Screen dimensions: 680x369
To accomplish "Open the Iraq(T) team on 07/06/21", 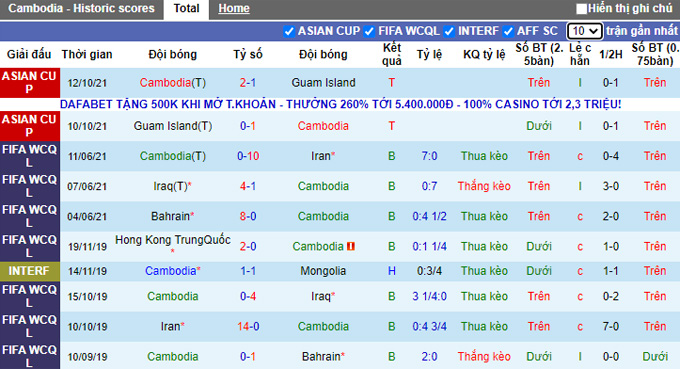I will point(172,186).
